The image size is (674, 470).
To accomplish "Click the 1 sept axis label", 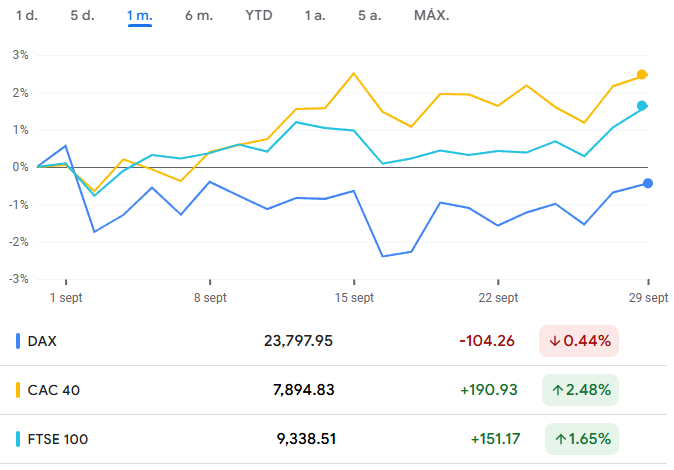I will [x=66, y=298].
